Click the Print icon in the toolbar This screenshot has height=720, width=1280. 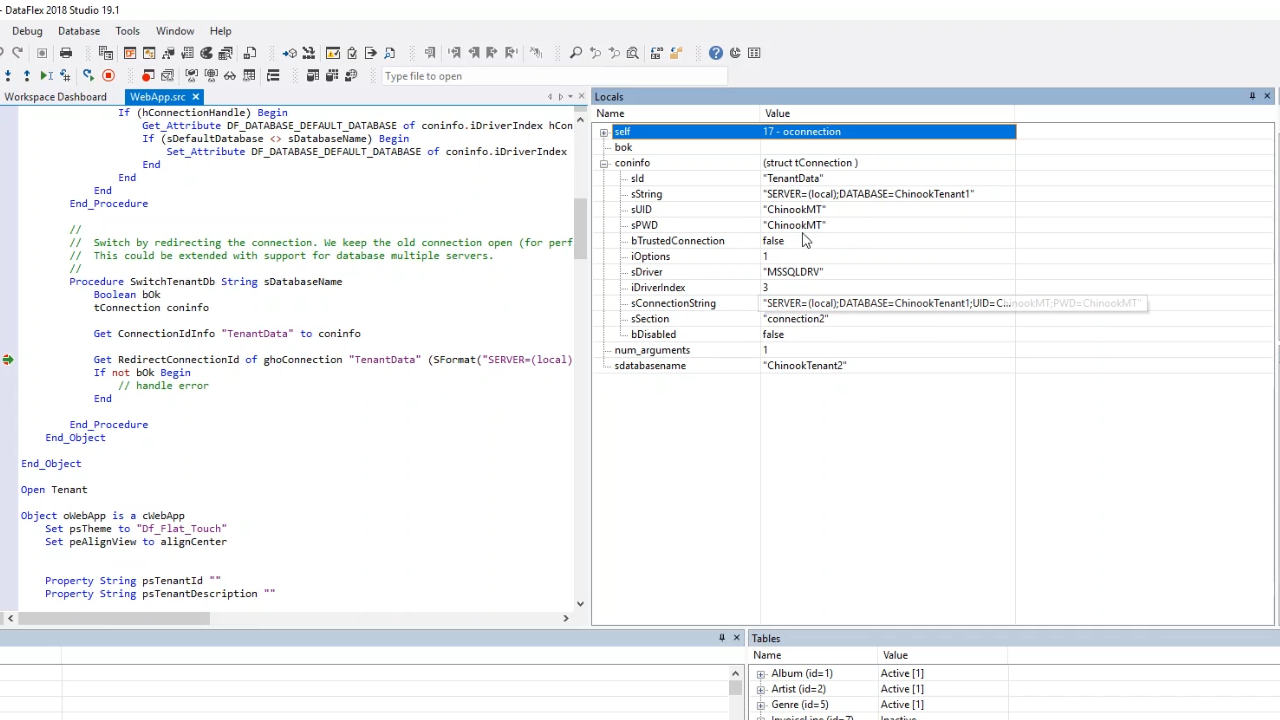point(66,53)
